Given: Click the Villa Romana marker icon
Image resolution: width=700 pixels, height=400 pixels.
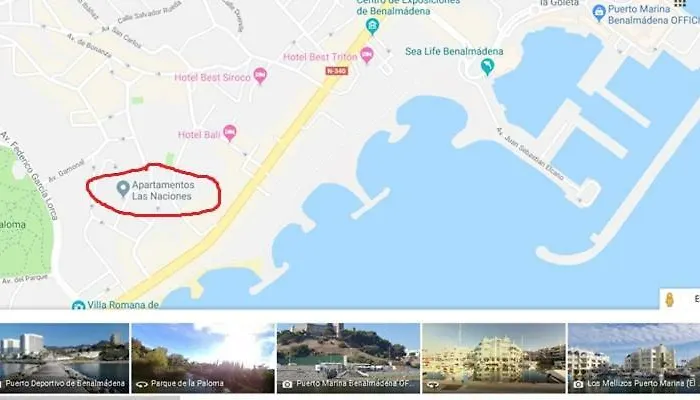Looking at the screenshot, I should [x=78, y=305].
